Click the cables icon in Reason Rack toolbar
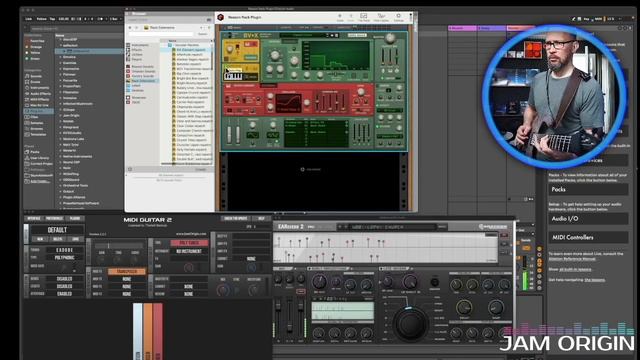640x360 pixels. point(381,17)
